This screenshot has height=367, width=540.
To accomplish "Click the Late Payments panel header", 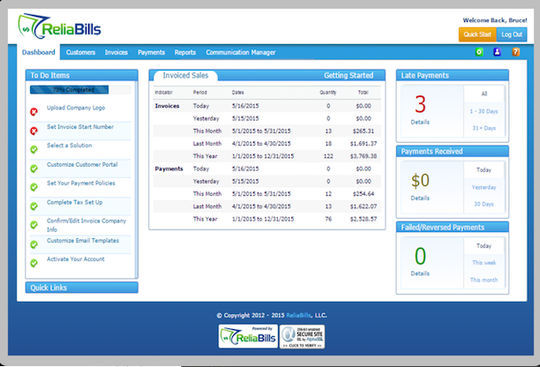I will [452, 75].
